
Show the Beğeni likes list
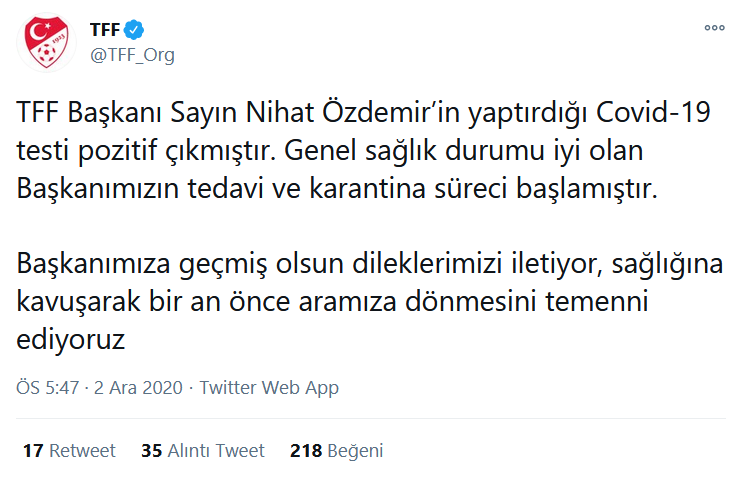[x=355, y=451]
